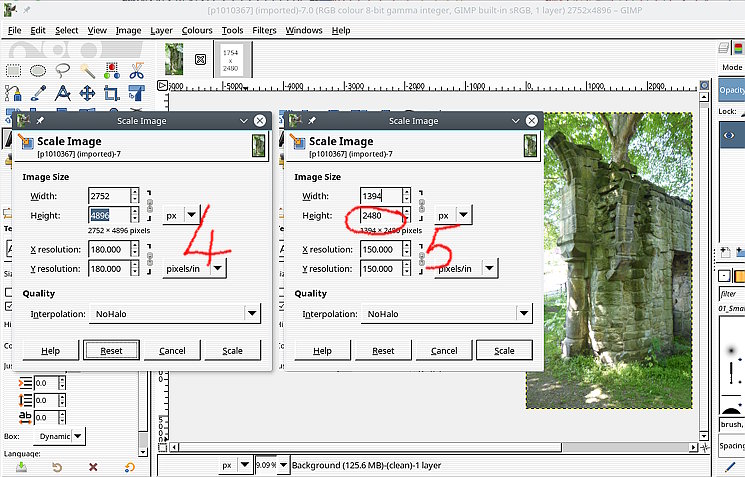The height and width of the screenshot is (477, 745).
Task: Toggle resolution chain link in right dialog
Action: pos(422,258)
